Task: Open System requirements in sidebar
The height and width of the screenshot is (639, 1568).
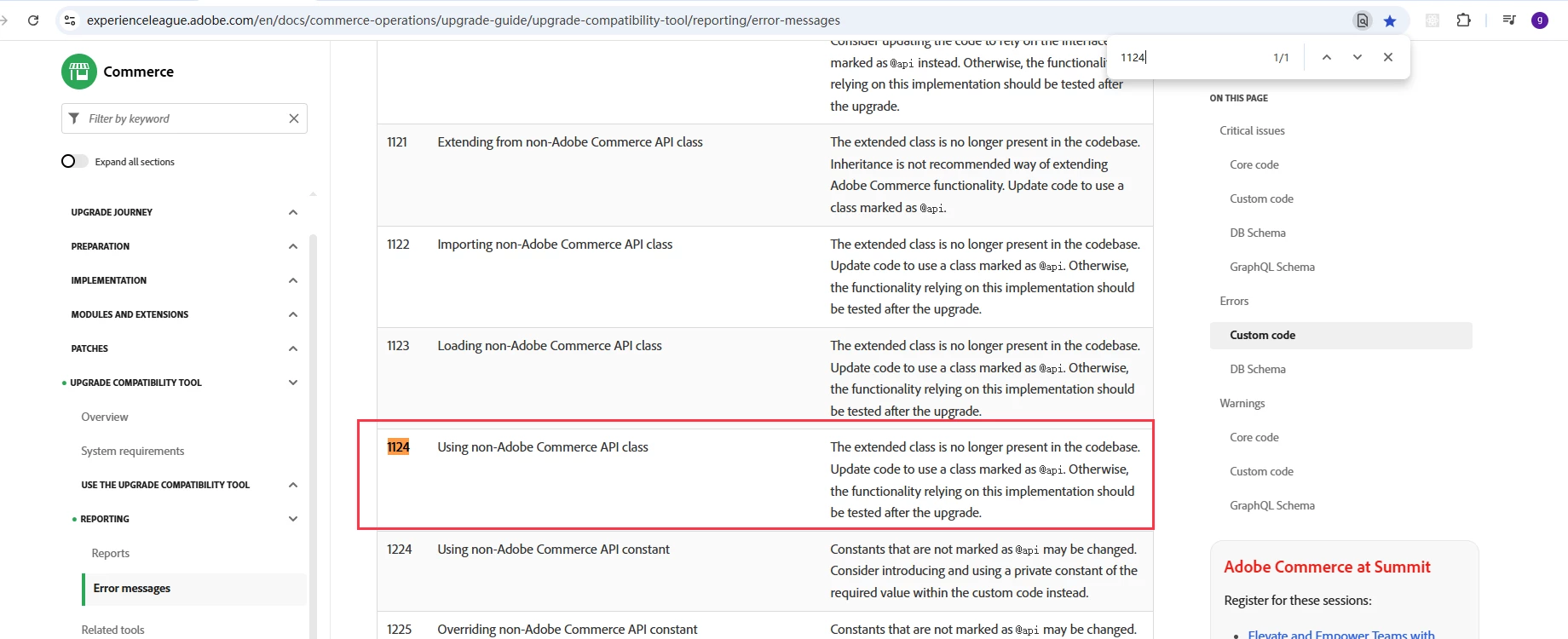Action: pos(133,451)
